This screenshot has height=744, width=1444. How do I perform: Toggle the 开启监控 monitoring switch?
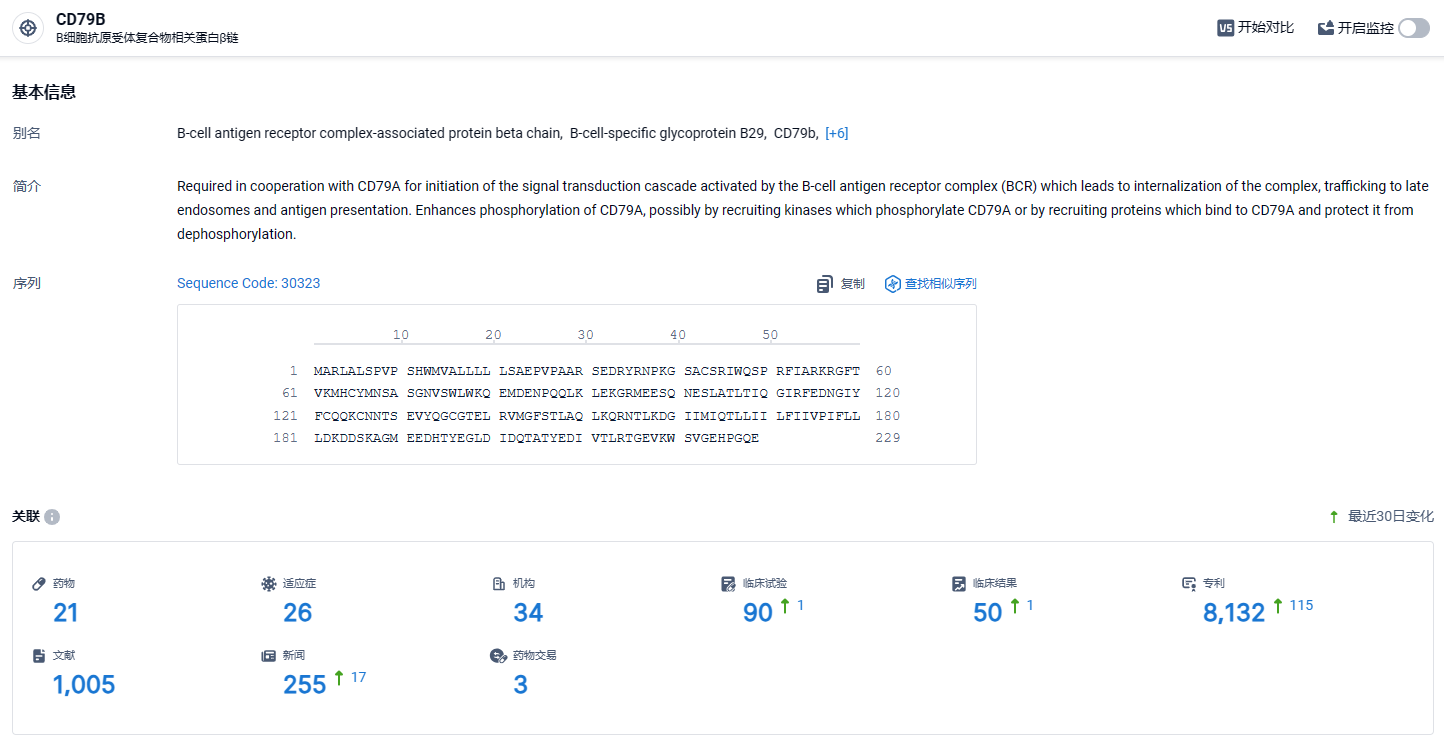[x=1414, y=28]
